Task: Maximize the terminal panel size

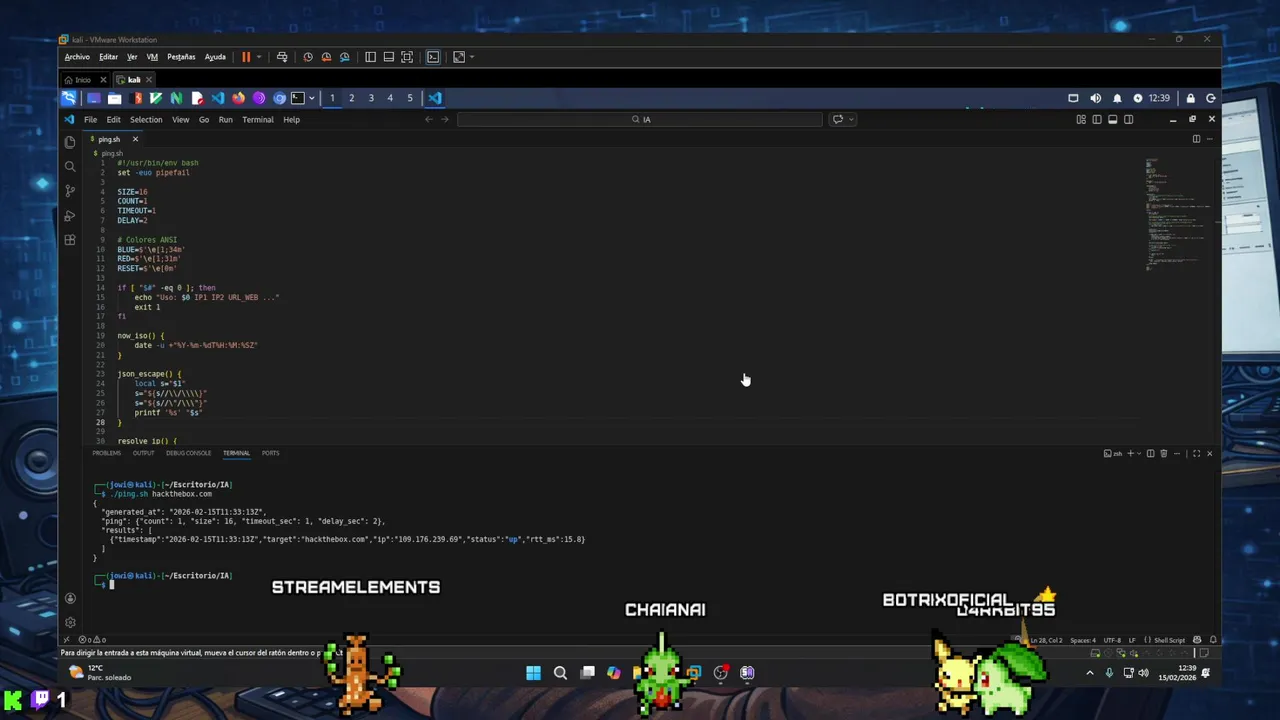Action: 1196,453
